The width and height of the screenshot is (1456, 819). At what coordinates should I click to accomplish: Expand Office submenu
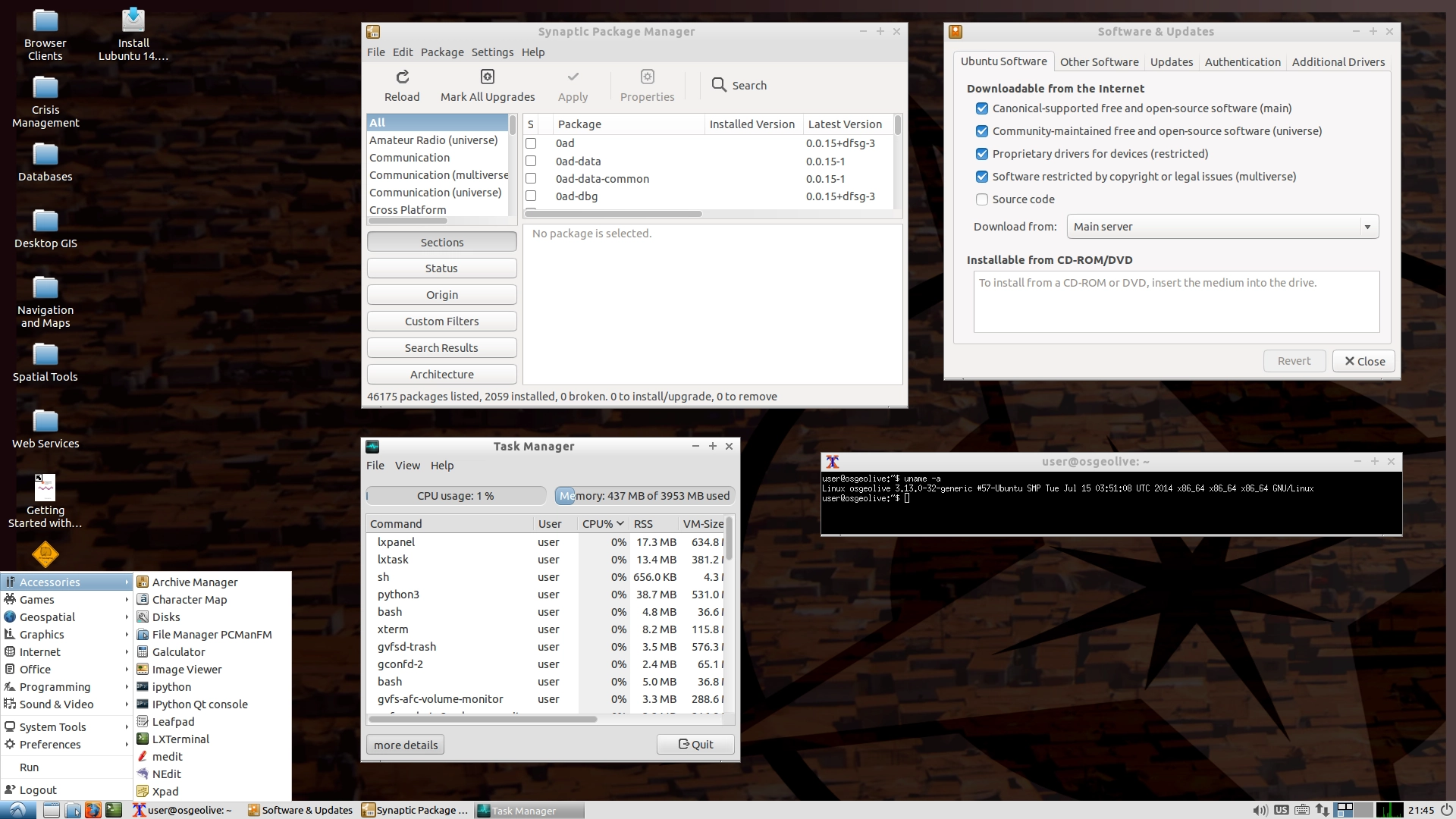[x=67, y=669]
